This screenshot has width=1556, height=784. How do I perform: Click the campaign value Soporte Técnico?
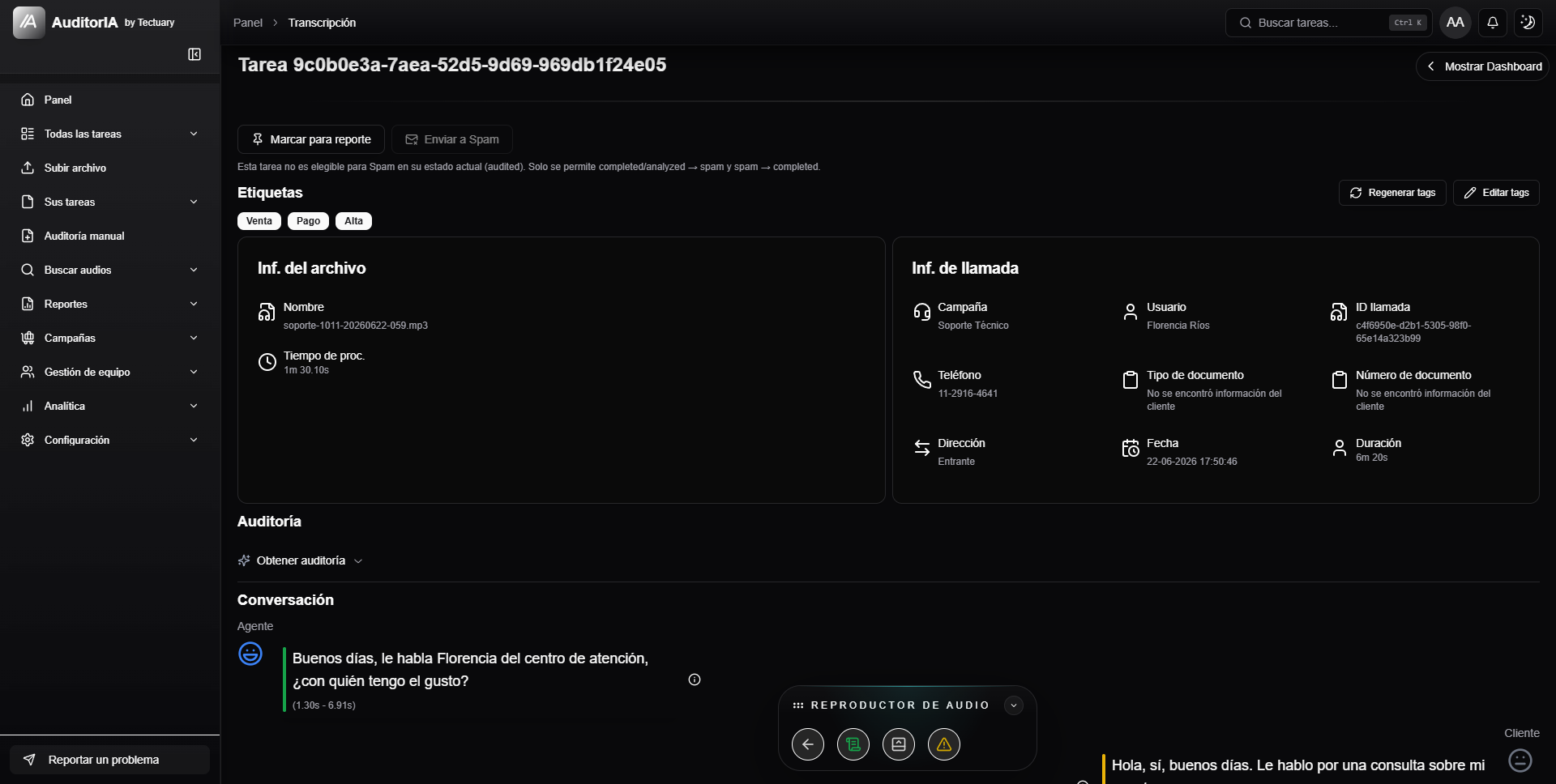(x=973, y=326)
